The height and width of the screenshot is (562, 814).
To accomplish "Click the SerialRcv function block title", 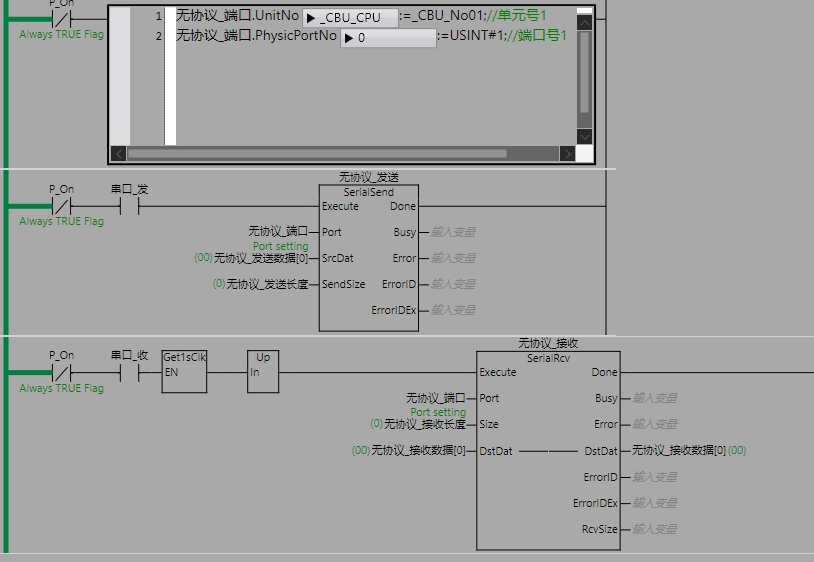I will coord(548,358).
